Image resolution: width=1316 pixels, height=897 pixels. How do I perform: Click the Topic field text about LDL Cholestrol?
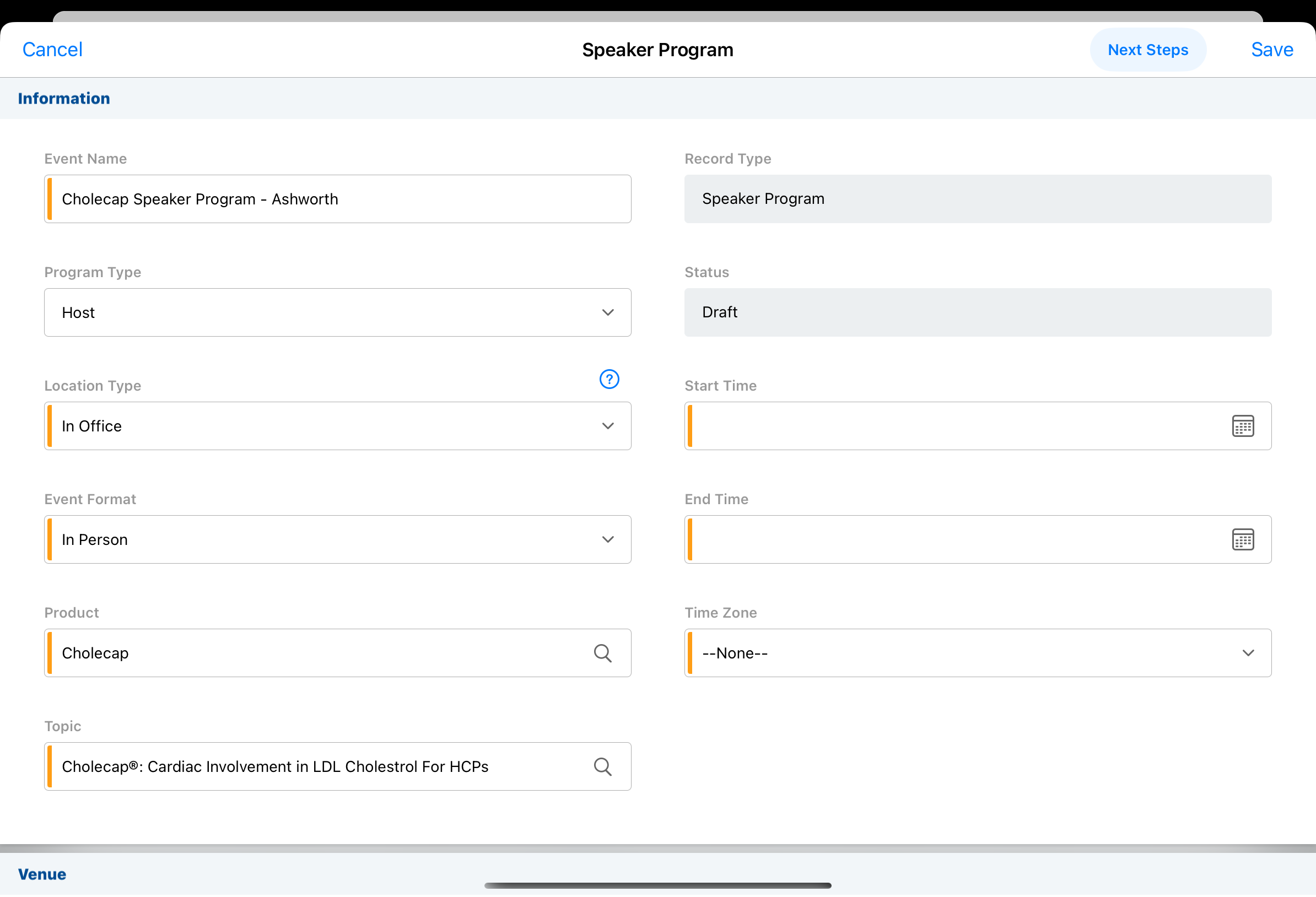tap(275, 767)
